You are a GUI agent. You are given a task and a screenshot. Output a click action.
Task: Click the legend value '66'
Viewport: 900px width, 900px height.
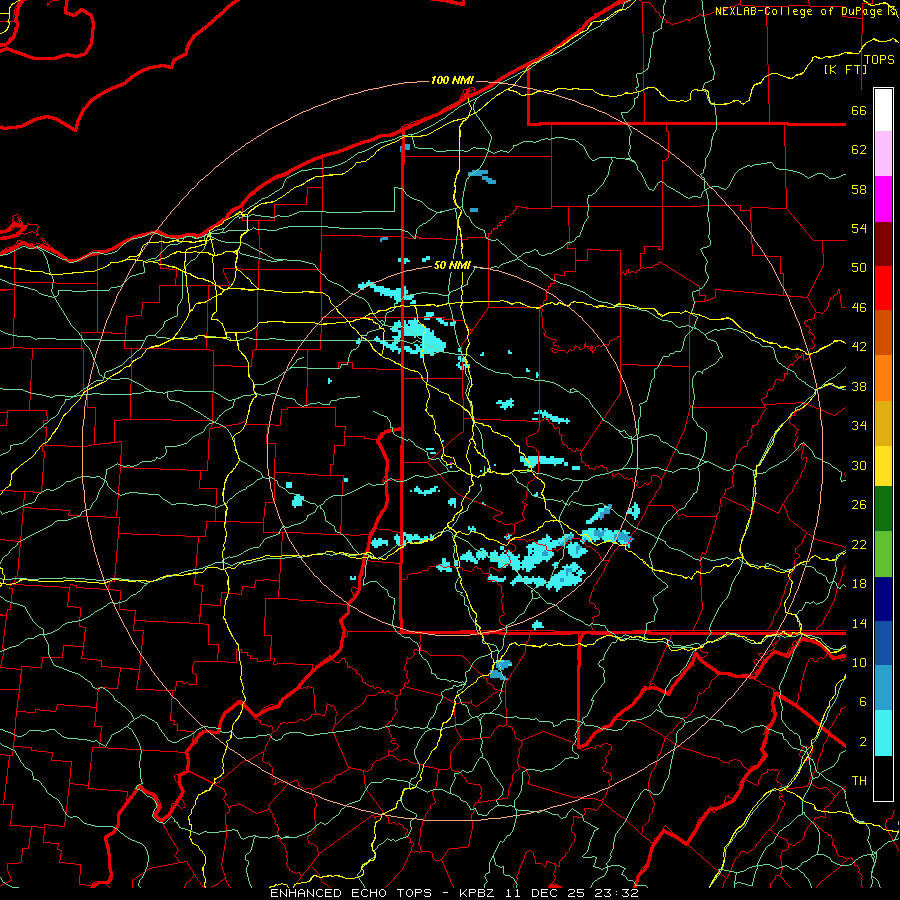tap(859, 110)
